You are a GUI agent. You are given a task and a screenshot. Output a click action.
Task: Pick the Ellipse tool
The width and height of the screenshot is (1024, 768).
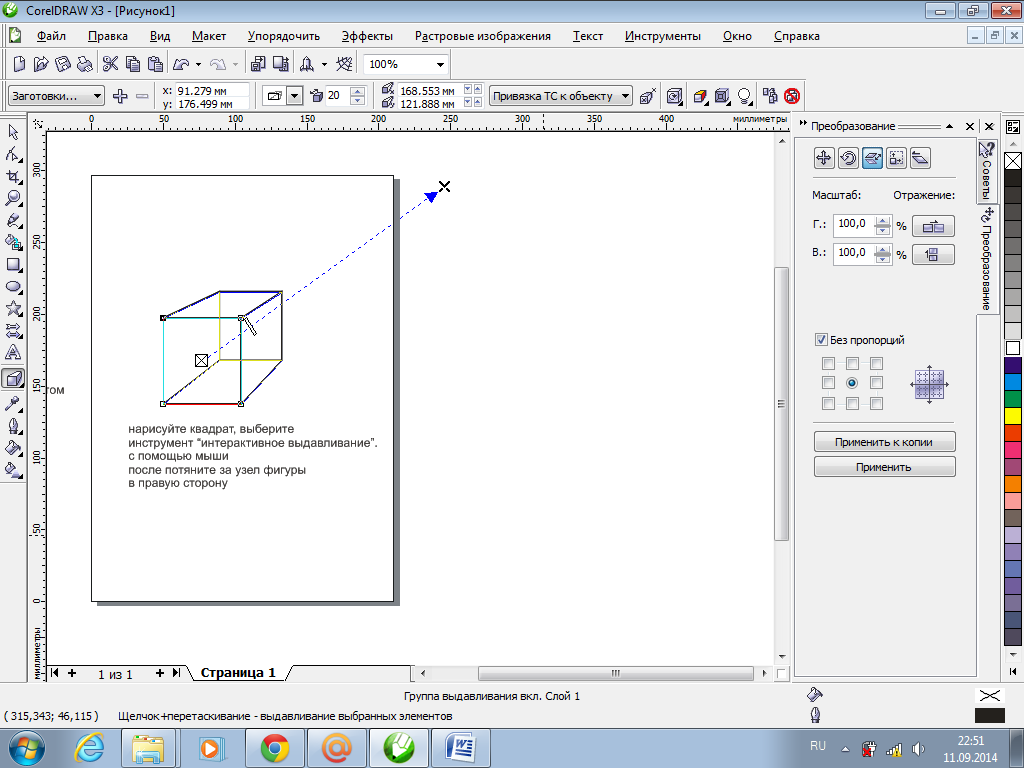click(14, 287)
